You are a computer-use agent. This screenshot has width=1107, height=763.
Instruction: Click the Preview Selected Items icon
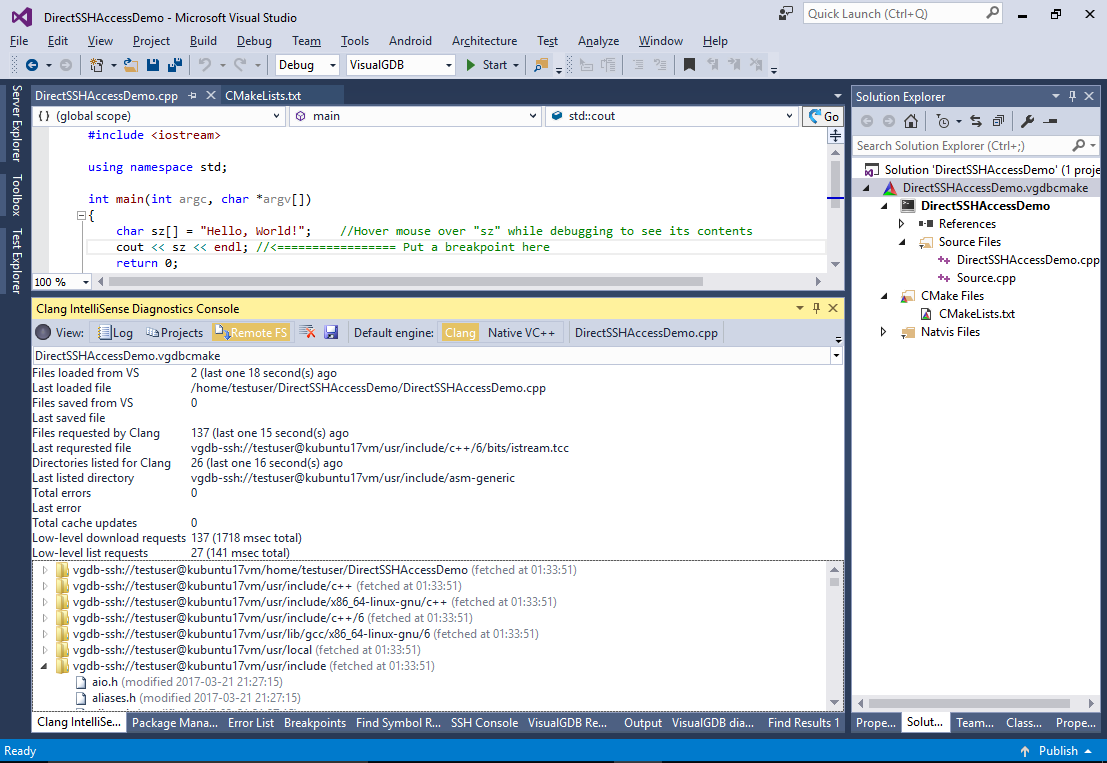(1051, 121)
